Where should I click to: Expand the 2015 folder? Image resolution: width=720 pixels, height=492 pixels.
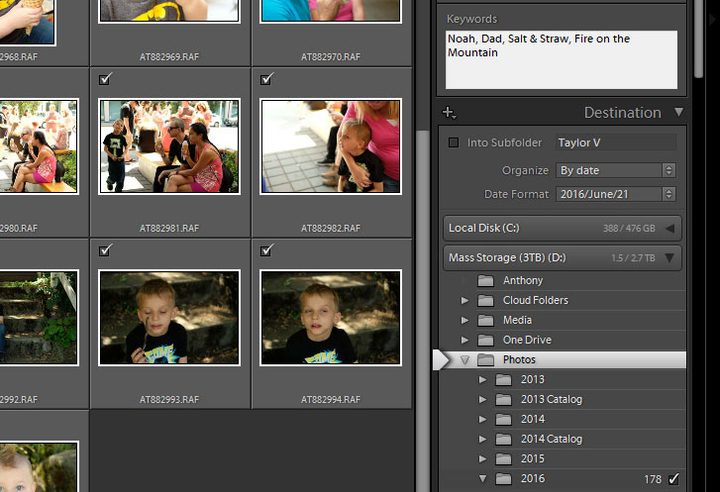point(483,458)
